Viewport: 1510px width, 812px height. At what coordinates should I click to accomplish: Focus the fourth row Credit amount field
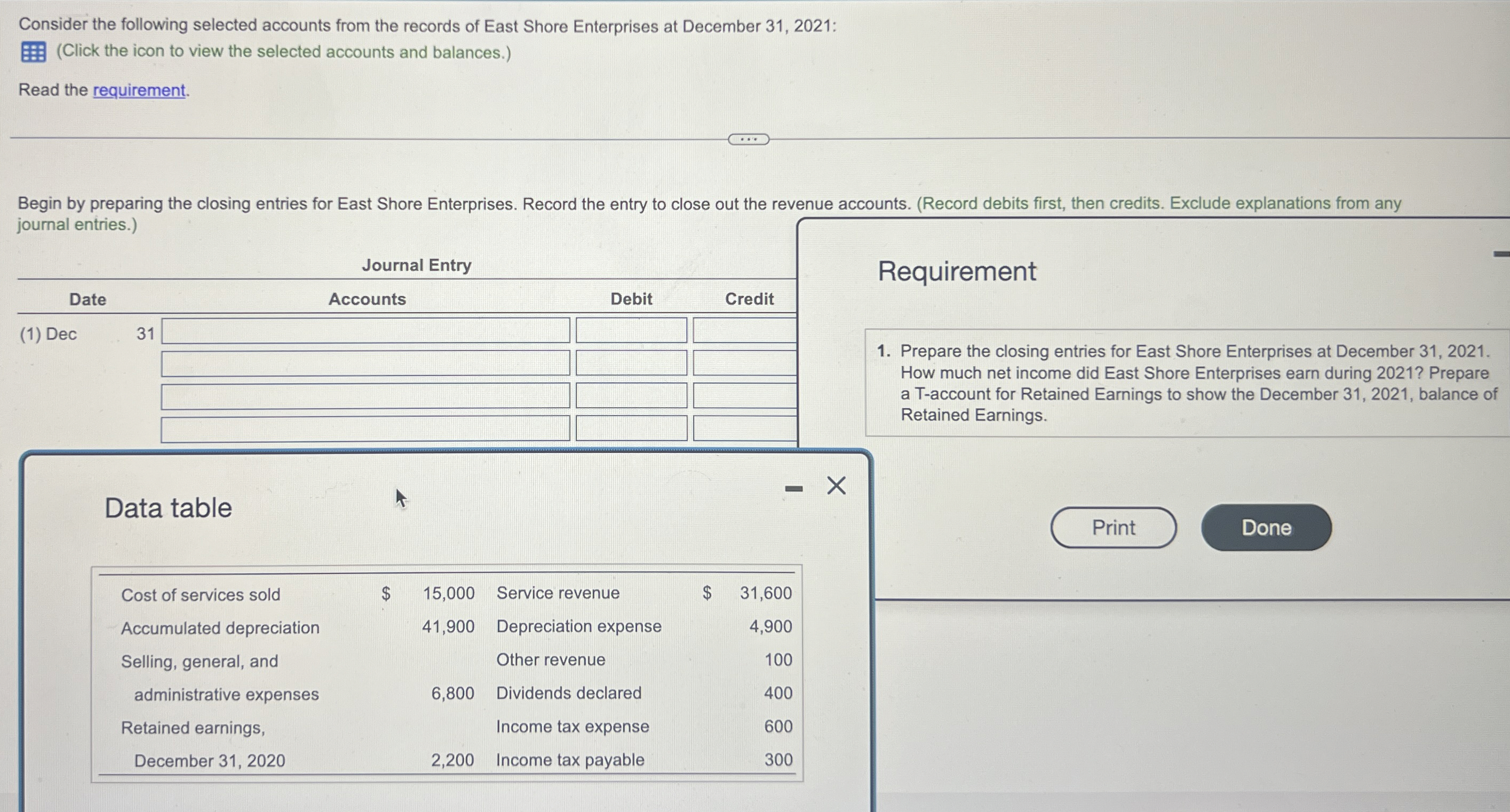pos(745,428)
